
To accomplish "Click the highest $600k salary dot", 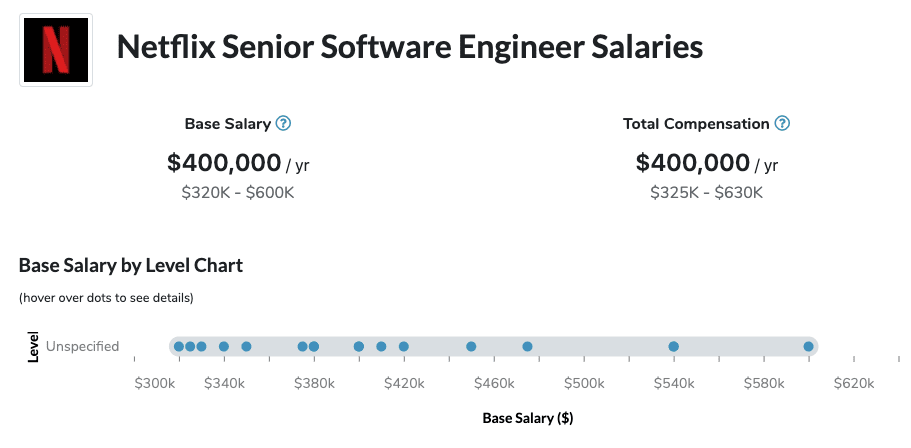I will (808, 347).
